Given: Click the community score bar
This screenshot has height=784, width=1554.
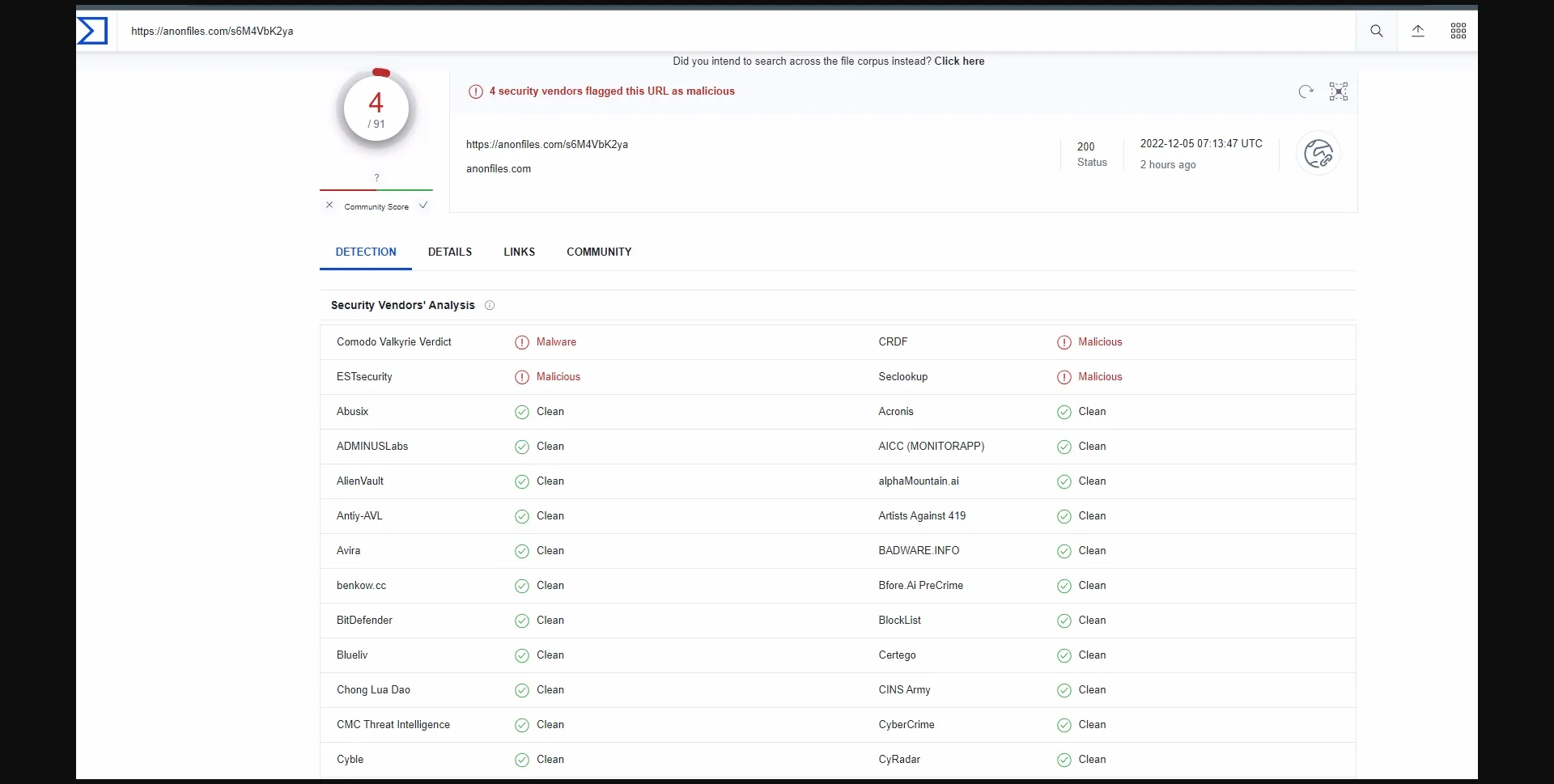Looking at the screenshot, I should click(x=376, y=190).
